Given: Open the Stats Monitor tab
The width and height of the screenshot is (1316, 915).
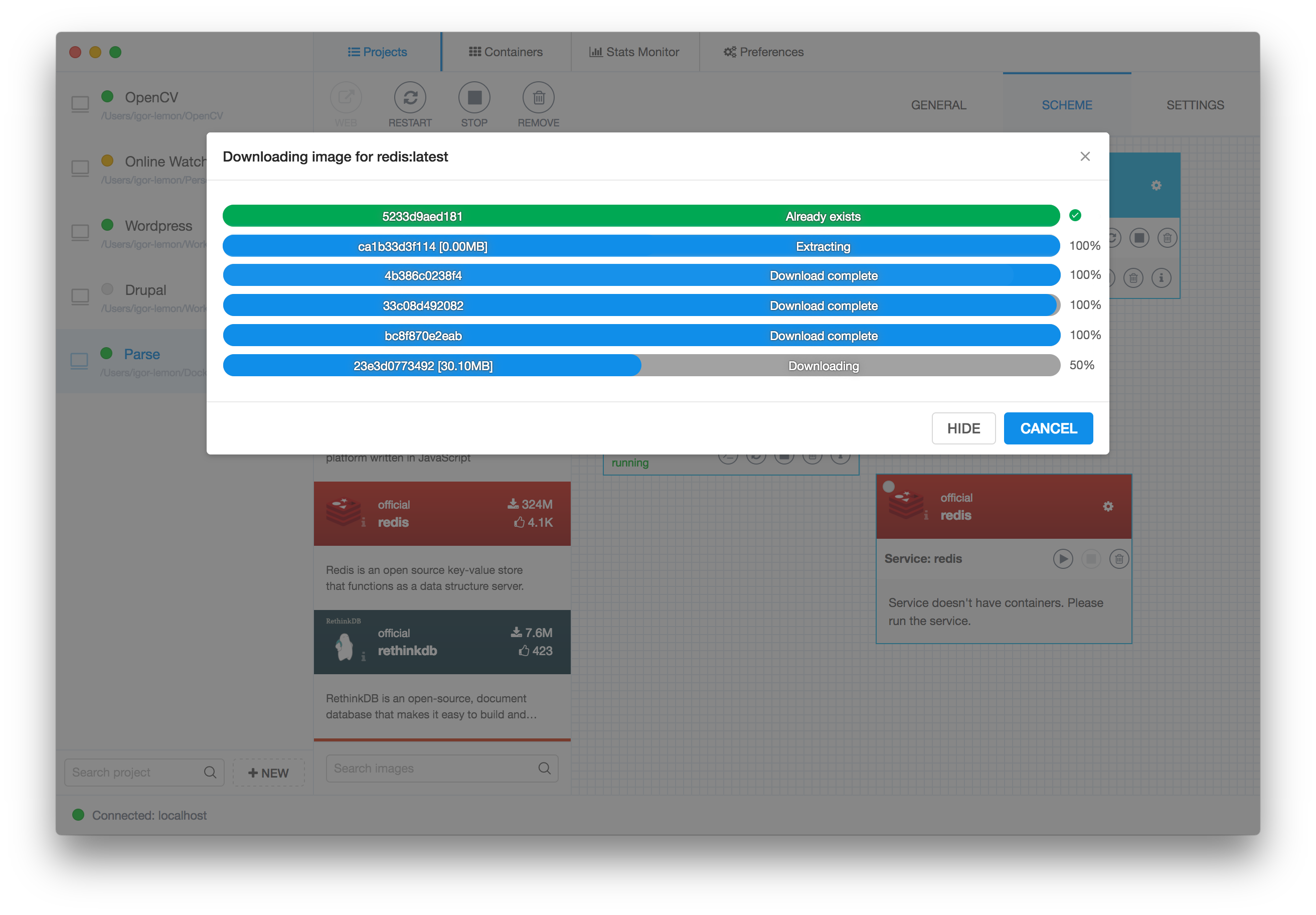Looking at the screenshot, I should 634,52.
